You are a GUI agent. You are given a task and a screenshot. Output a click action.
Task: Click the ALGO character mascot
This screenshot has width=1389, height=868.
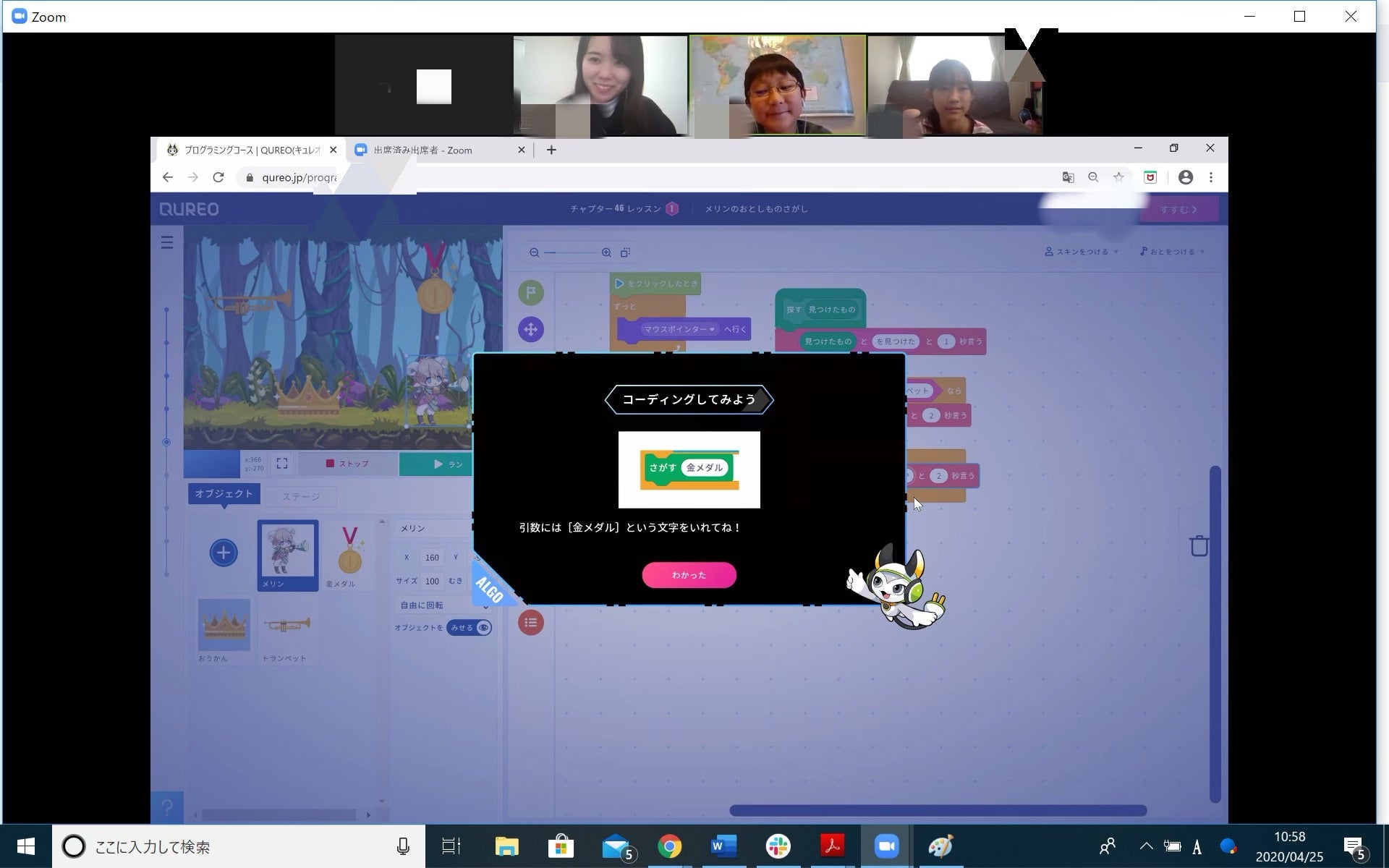click(896, 587)
